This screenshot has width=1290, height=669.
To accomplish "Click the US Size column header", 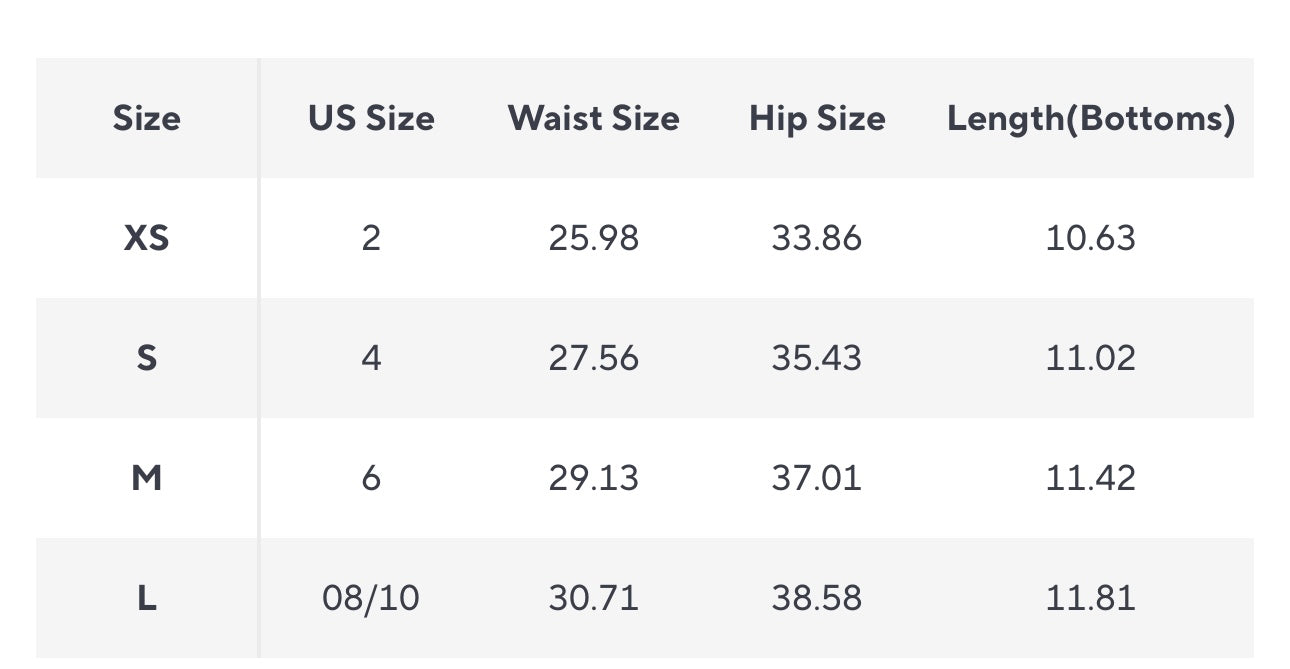I will (x=371, y=118).
